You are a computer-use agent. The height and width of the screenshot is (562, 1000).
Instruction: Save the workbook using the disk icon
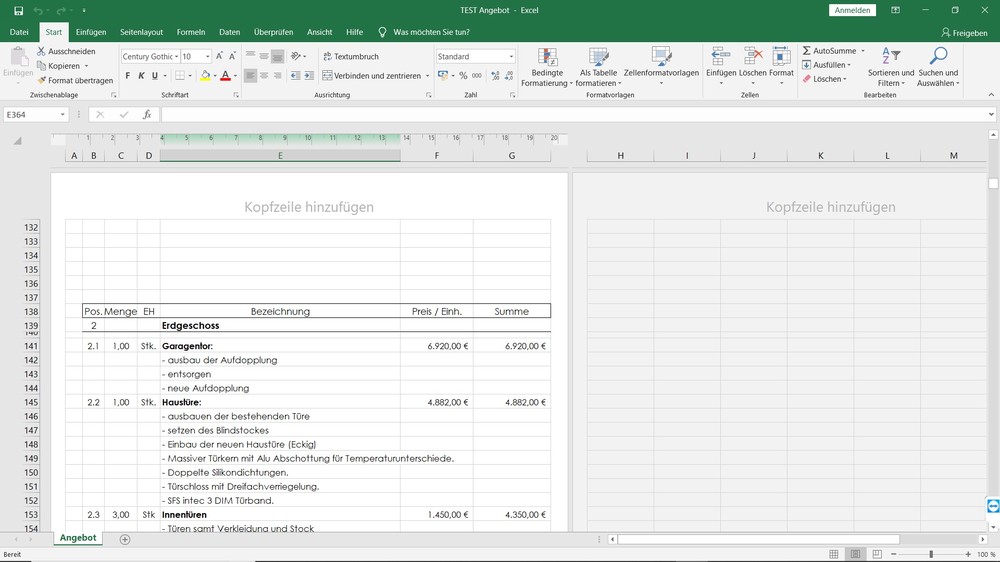[19, 10]
